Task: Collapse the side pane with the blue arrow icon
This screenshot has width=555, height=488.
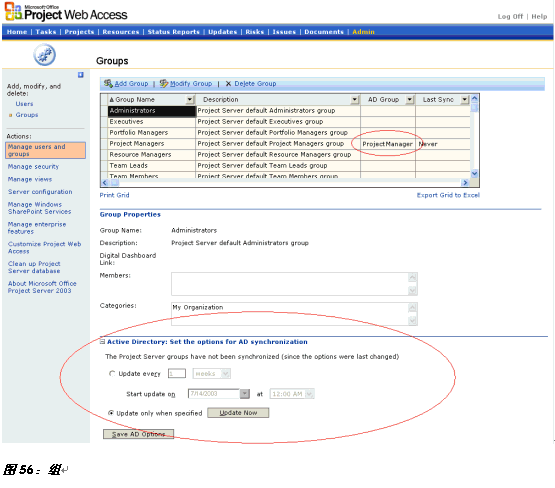Action: pos(81,75)
